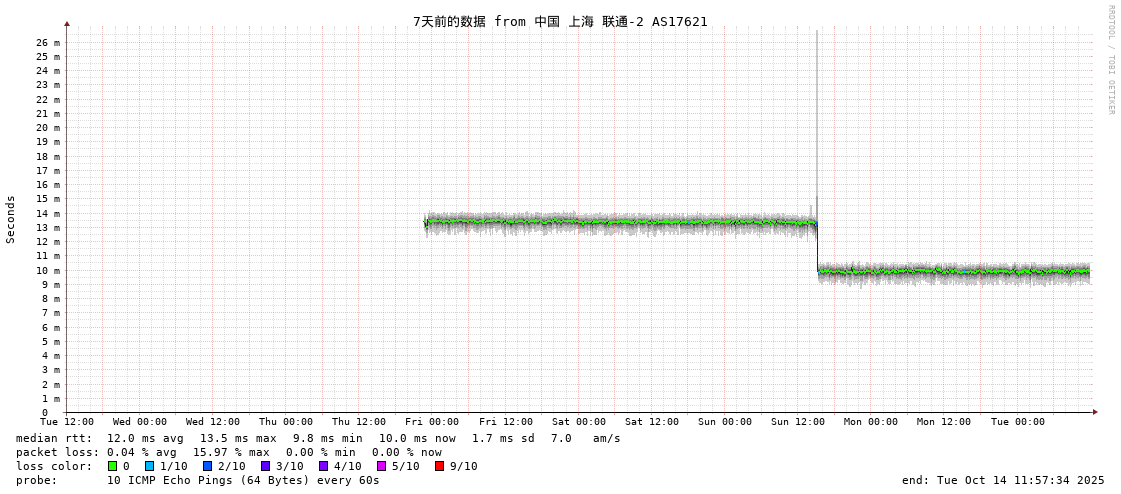Image resolution: width=1121 pixels, height=494 pixels.
Task: Click the 3/10 loss color swatch
Action: click(x=265, y=466)
